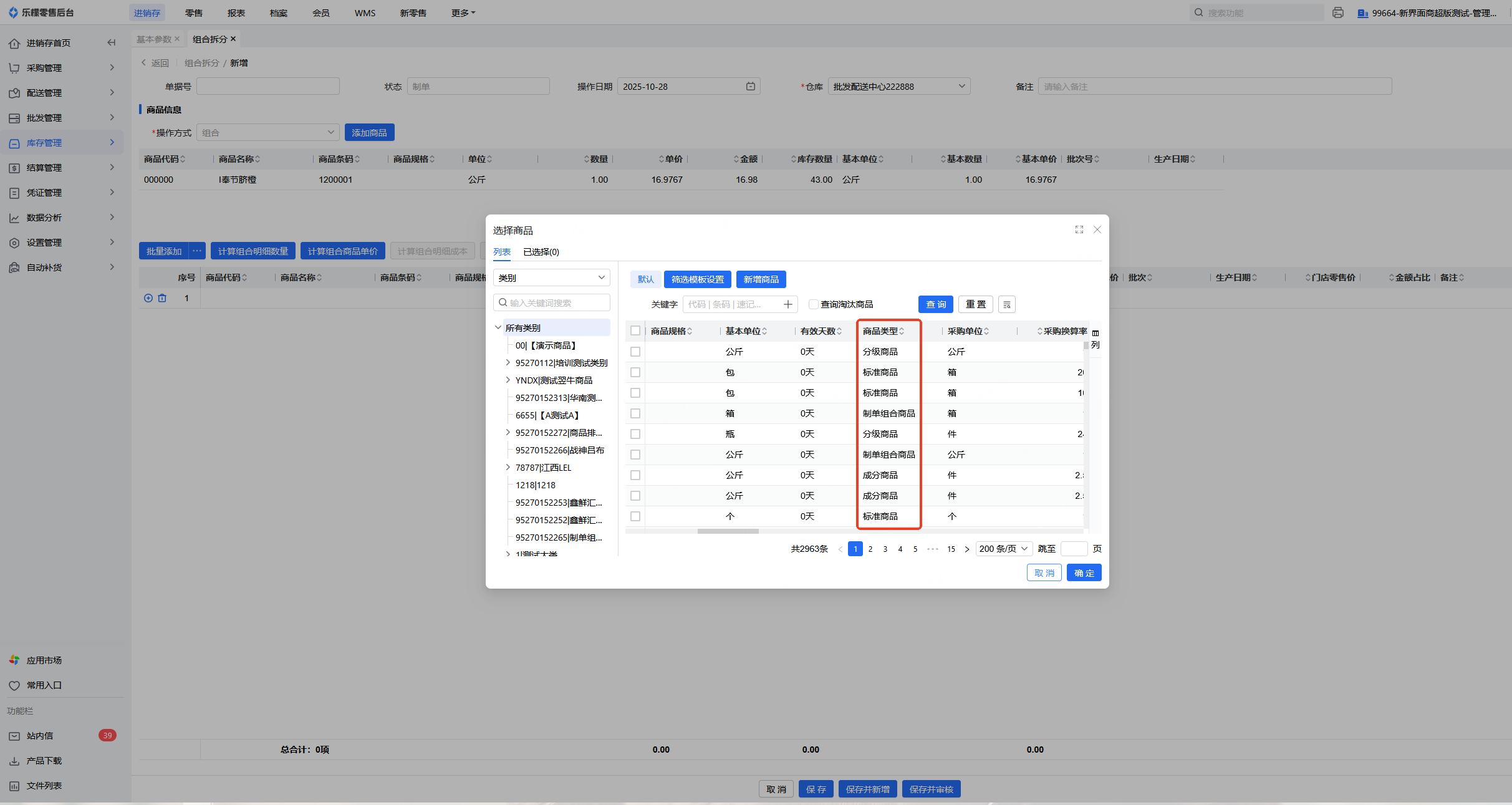Click the plus icon in keyword field
The image size is (1512, 805).
788,304
